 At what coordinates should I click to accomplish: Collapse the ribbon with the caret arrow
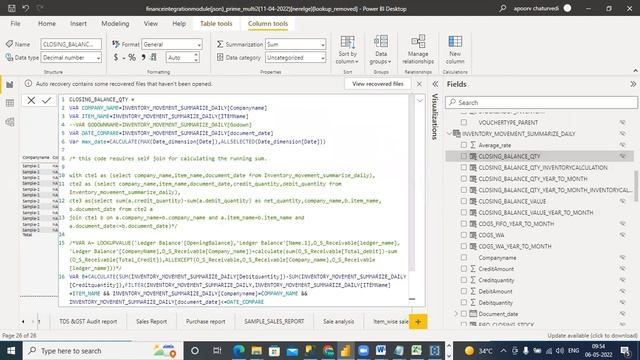point(635,71)
